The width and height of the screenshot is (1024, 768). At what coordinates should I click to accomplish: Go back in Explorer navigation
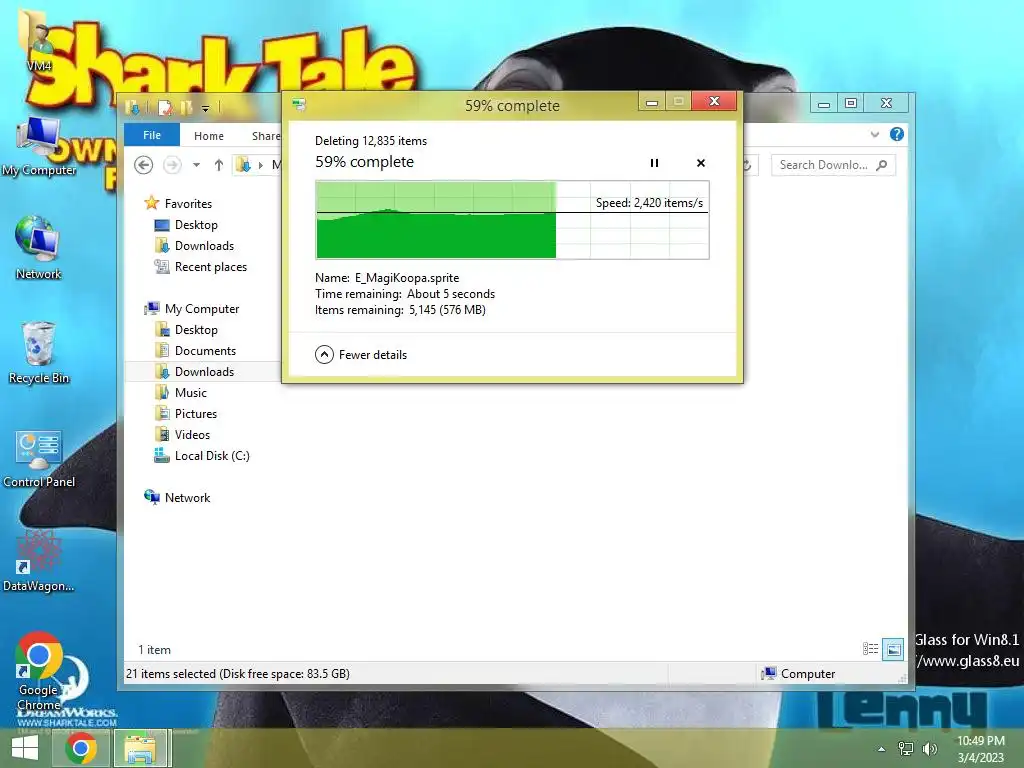pos(144,165)
